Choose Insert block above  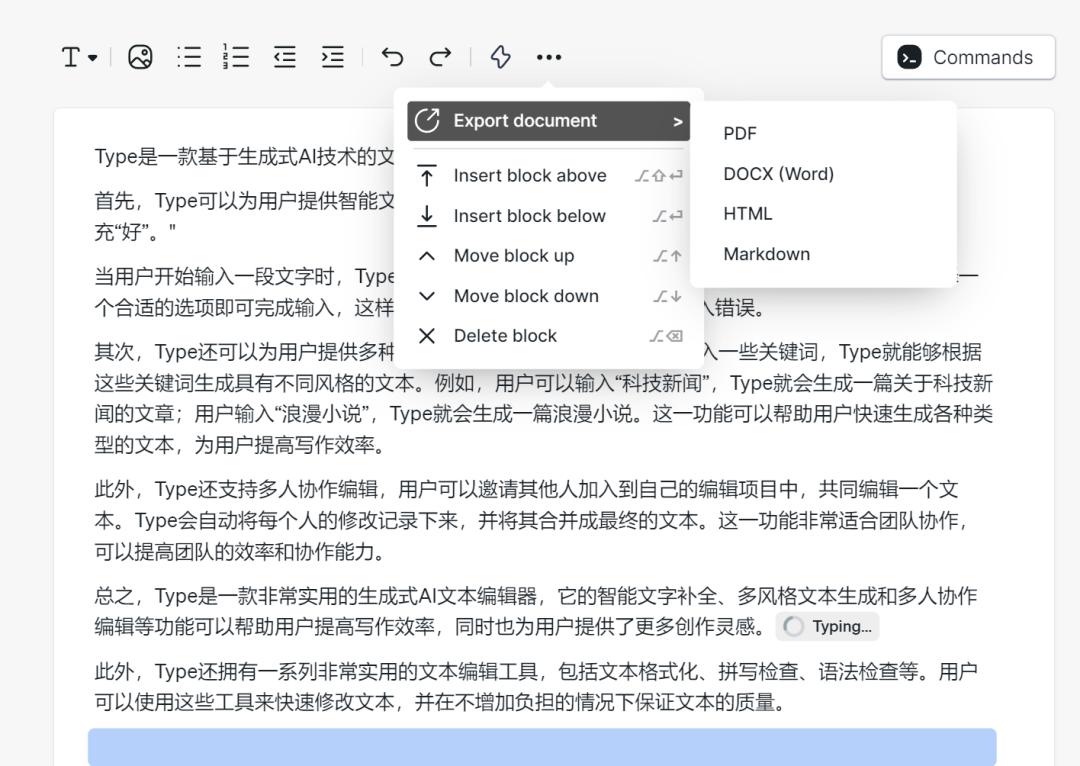[530, 176]
